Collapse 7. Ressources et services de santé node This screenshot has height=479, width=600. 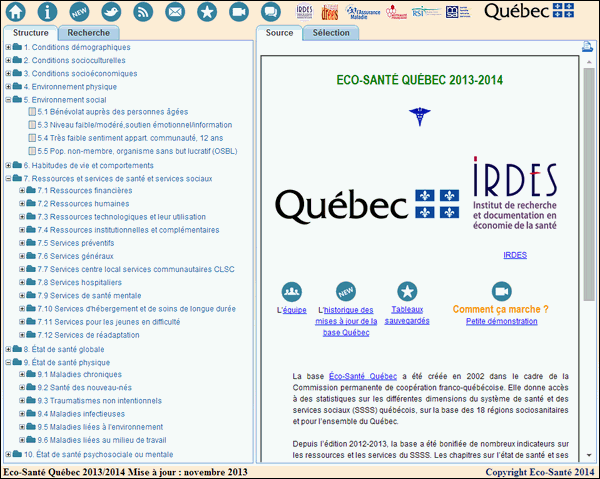click(x=8, y=178)
